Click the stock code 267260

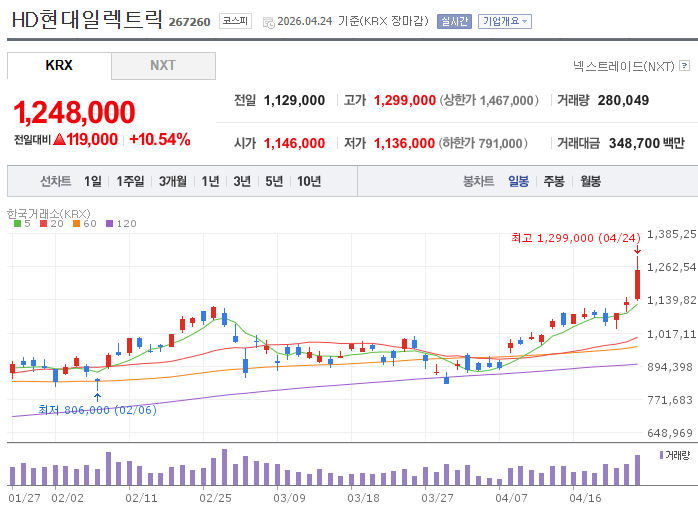189,22
